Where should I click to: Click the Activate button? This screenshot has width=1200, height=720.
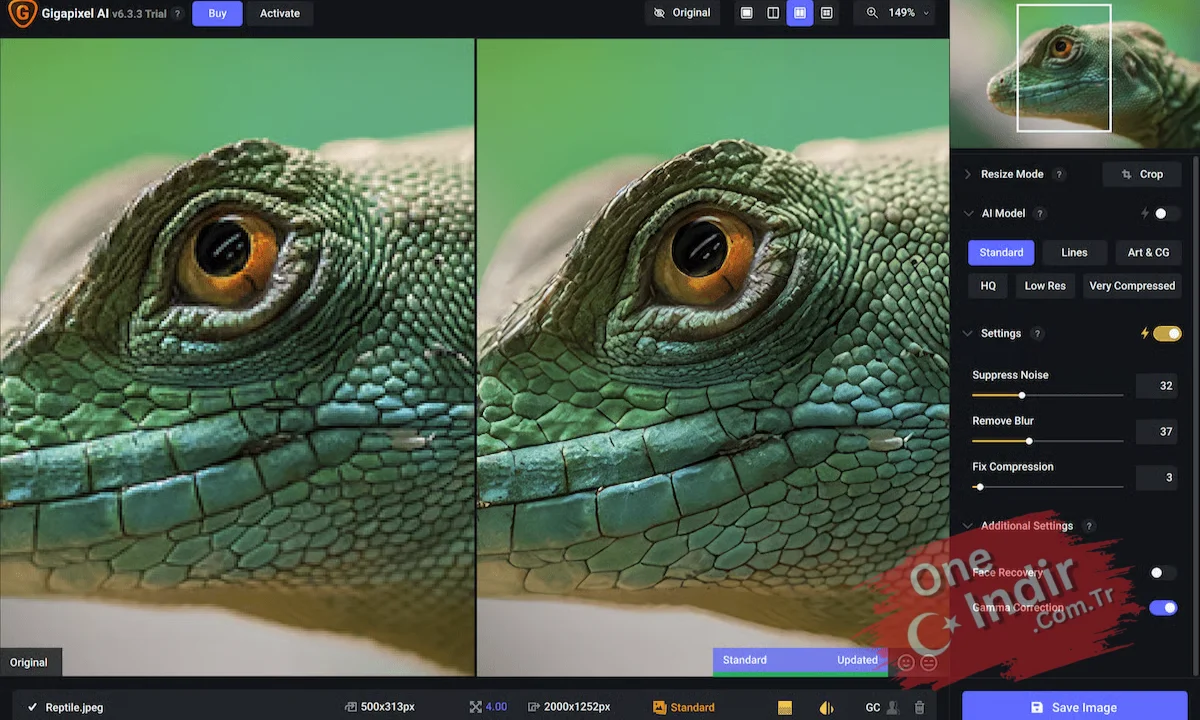click(280, 13)
